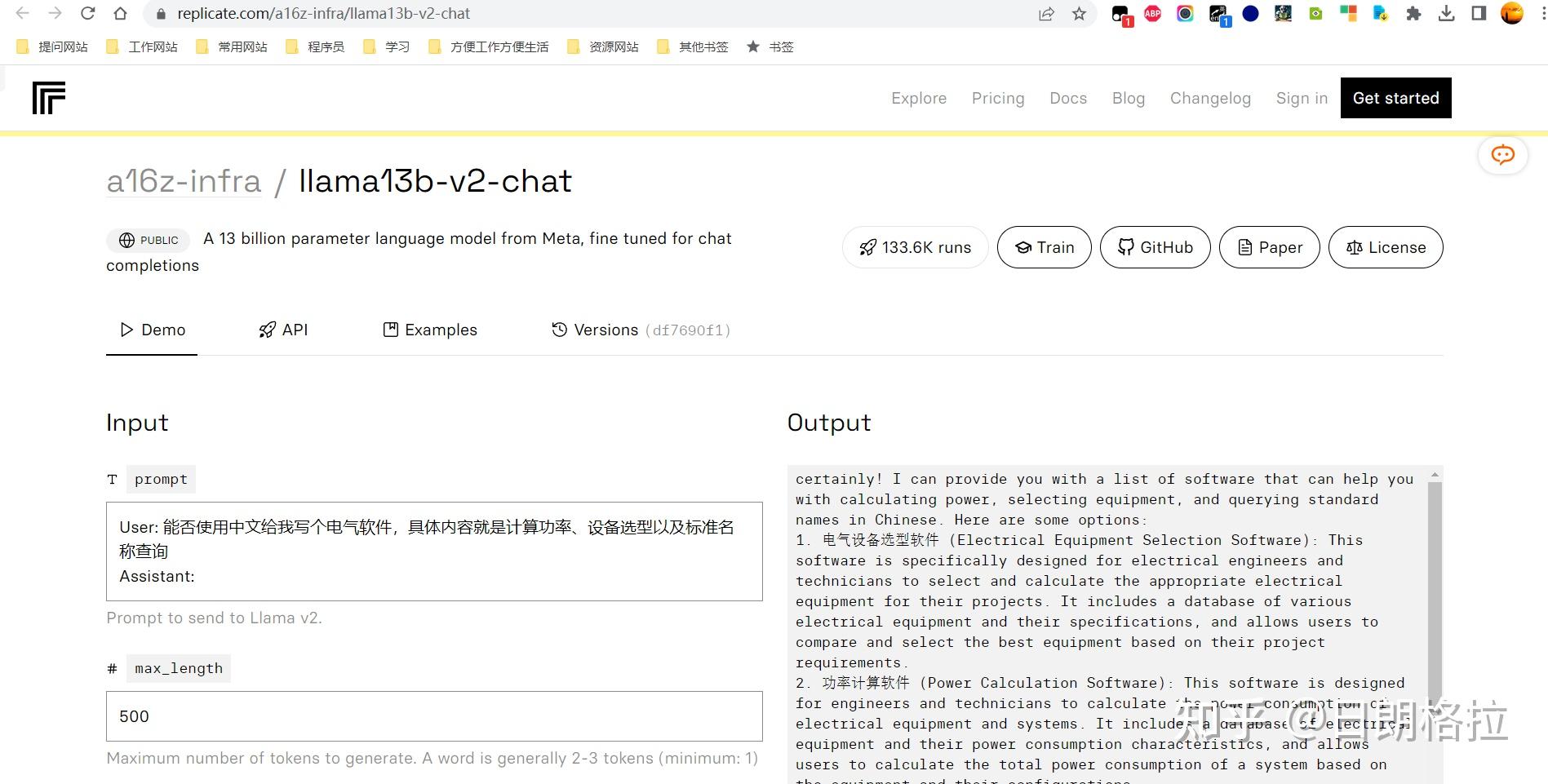Click the output panel scrollbar
Screen dimensions: 1548x784
click(x=1435, y=596)
